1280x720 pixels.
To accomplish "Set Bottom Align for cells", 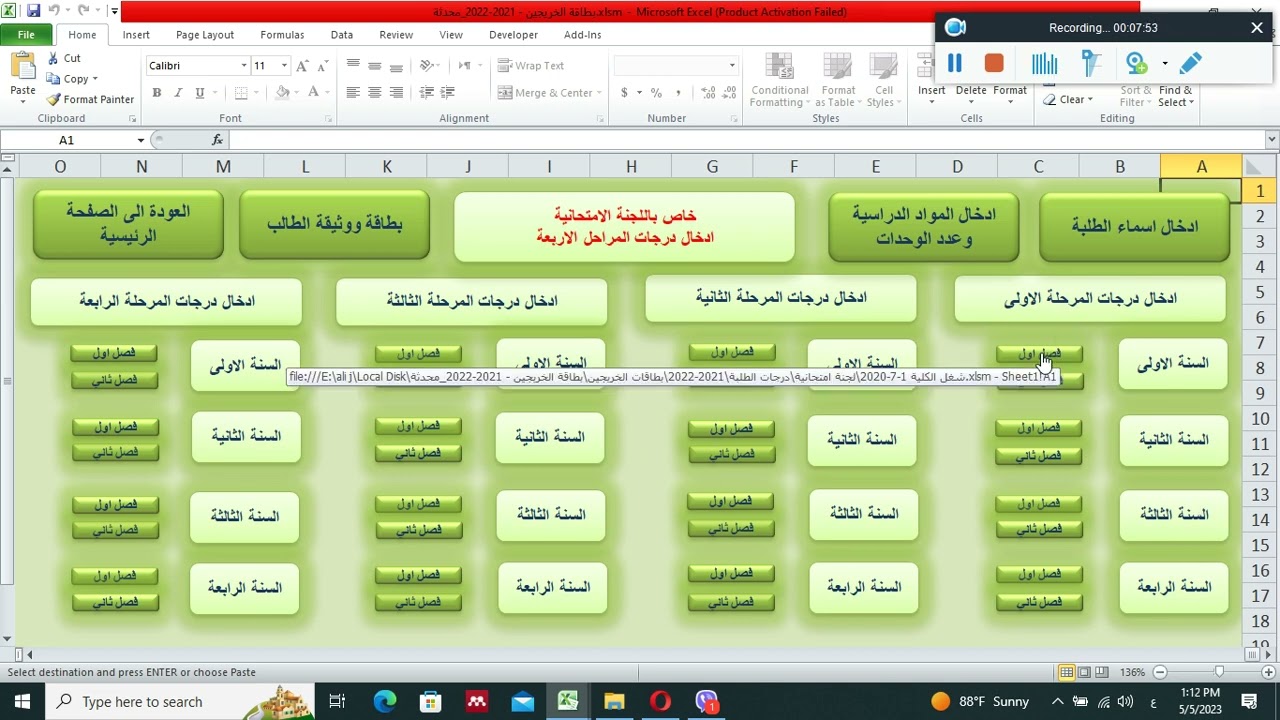I will 397,65.
